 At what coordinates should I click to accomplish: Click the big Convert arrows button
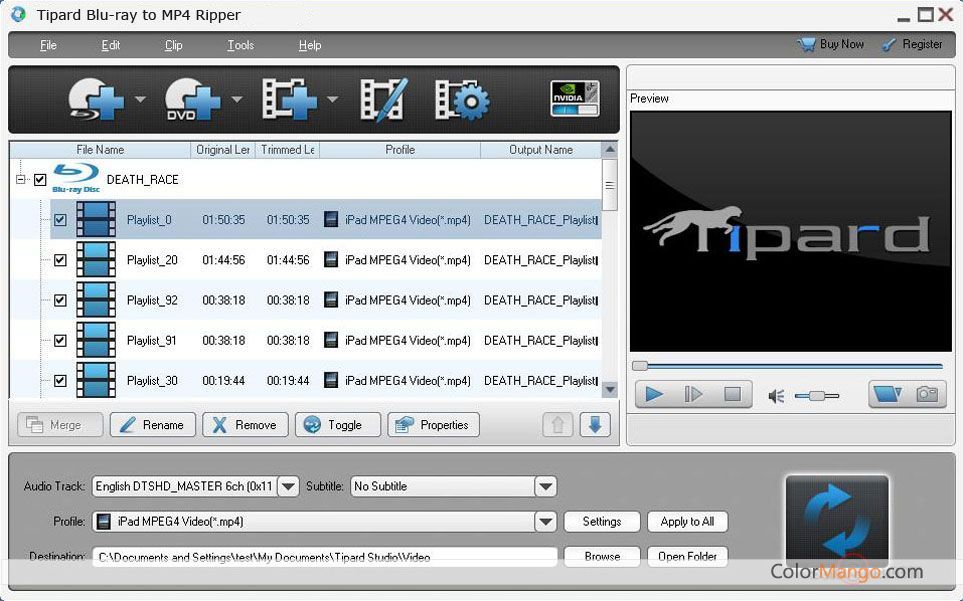(837, 521)
